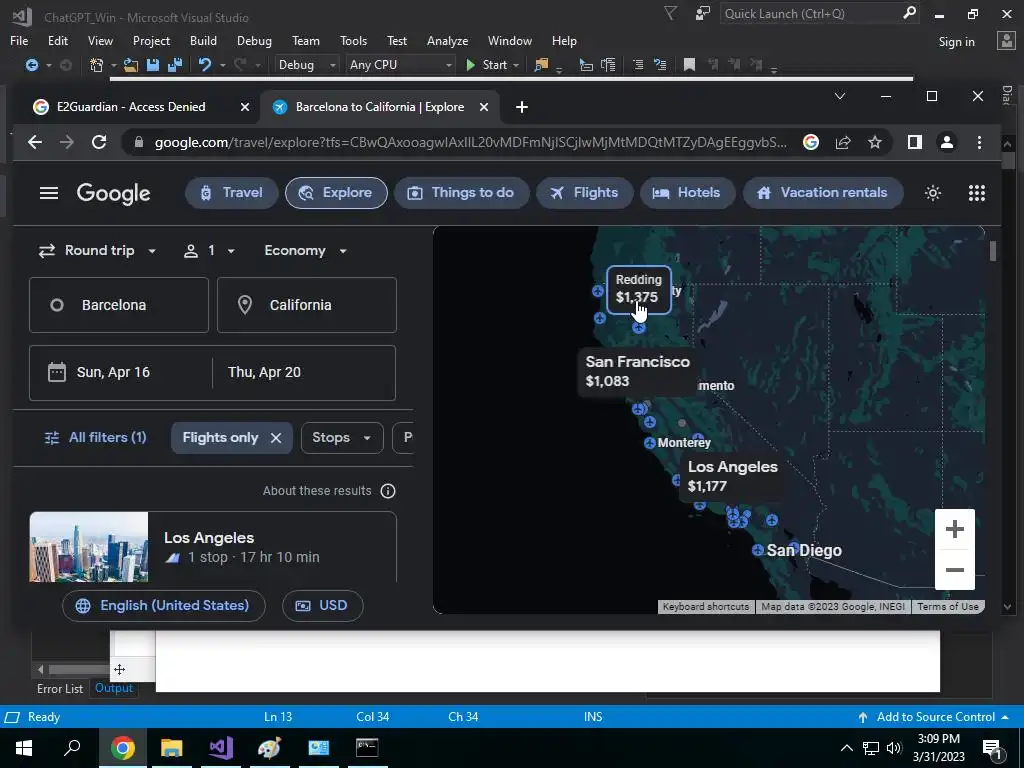Click the About these results info icon
This screenshot has height=768, width=1024.
(x=388, y=491)
